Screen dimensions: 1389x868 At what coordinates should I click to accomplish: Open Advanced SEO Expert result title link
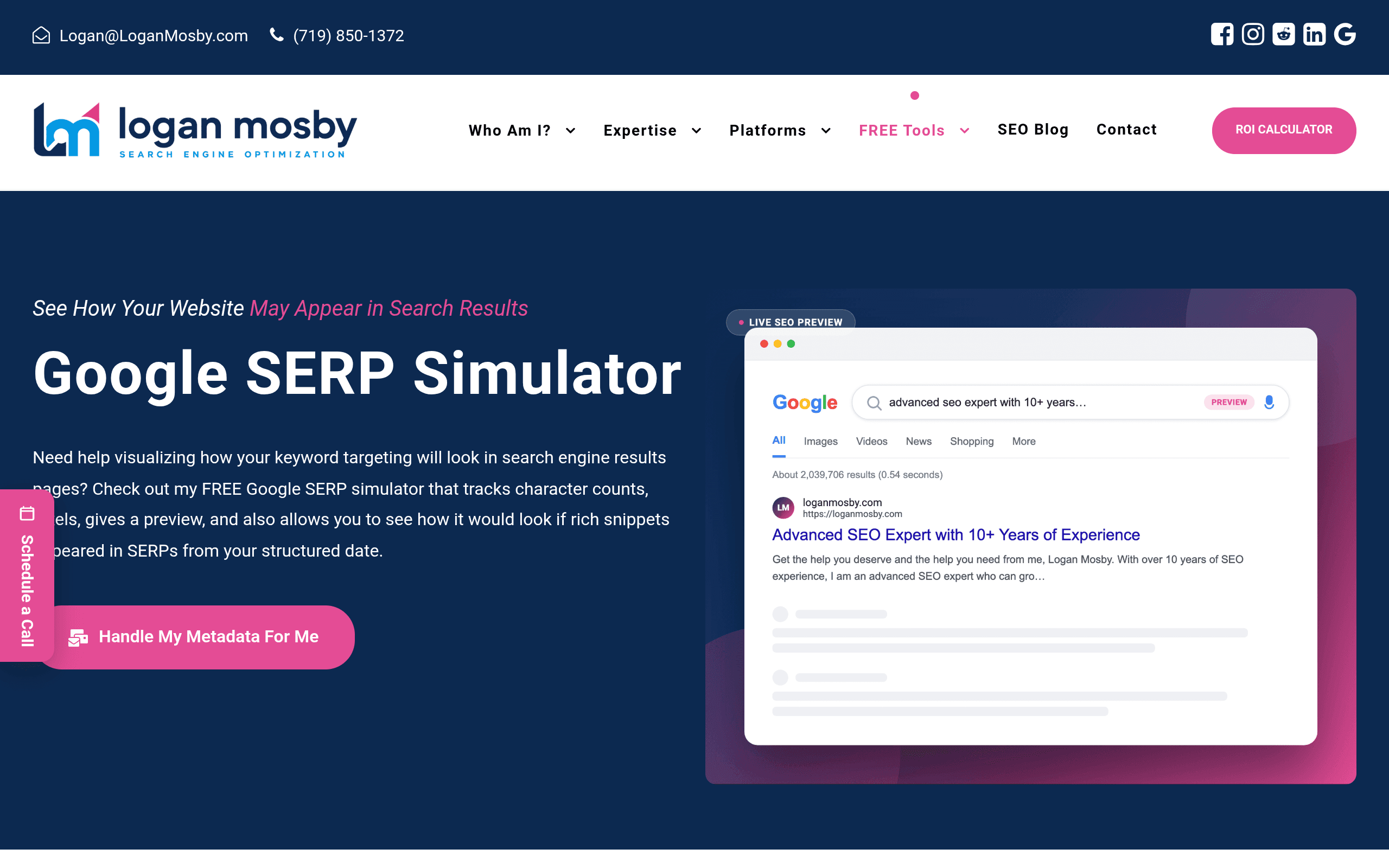955,535
